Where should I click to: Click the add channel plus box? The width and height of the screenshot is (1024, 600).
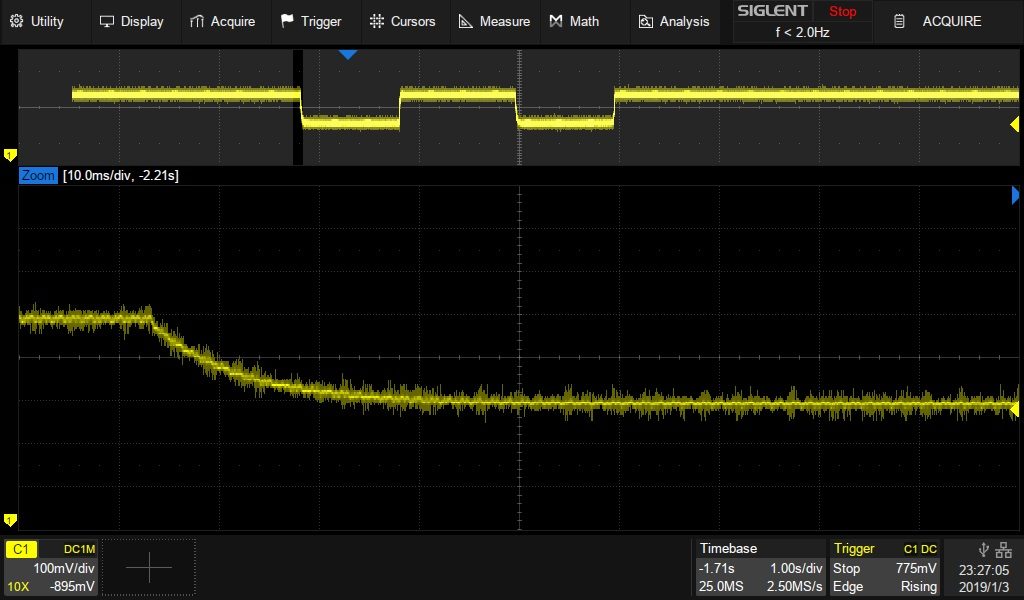[x=149, y=568]
